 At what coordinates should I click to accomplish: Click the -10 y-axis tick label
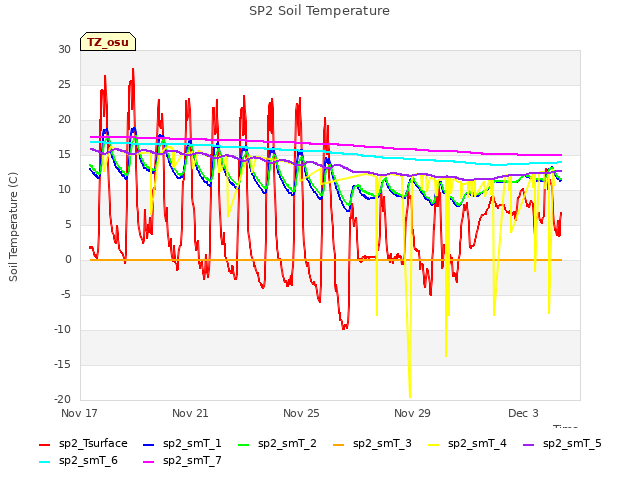pos(63,330)
